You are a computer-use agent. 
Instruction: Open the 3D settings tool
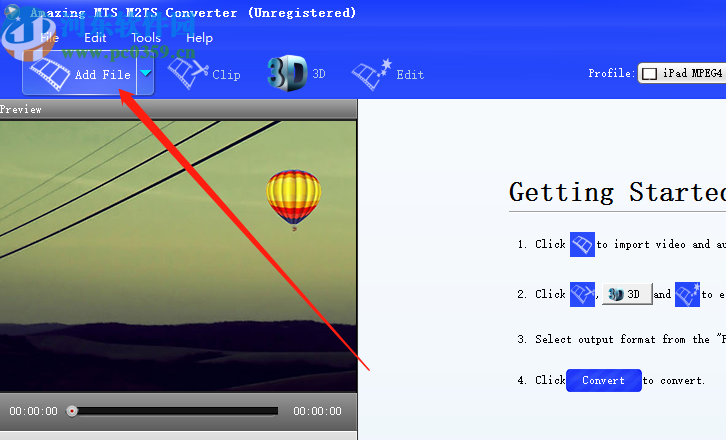pos(297,73)
